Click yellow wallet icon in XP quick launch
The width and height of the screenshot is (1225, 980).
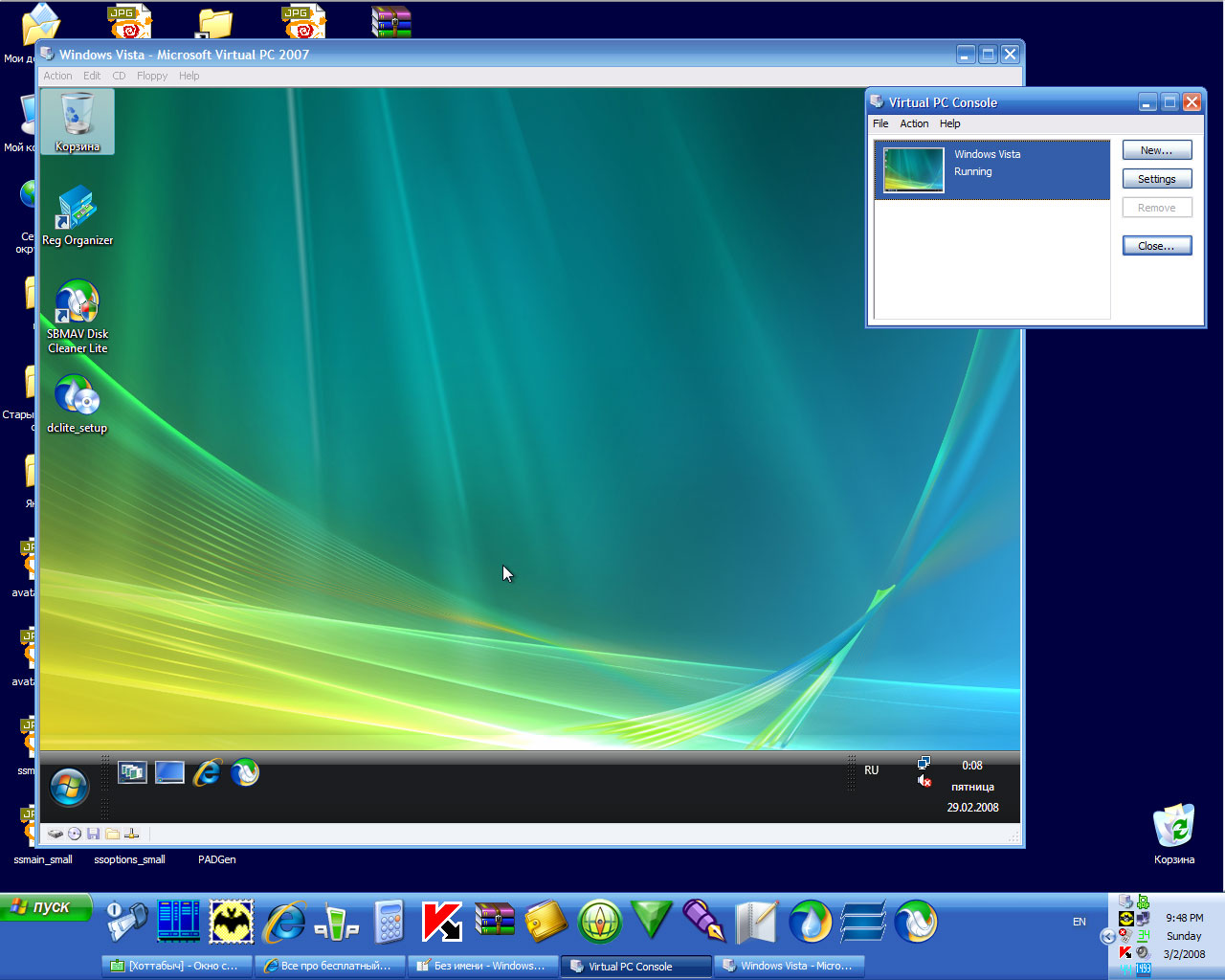coord(547,923)
